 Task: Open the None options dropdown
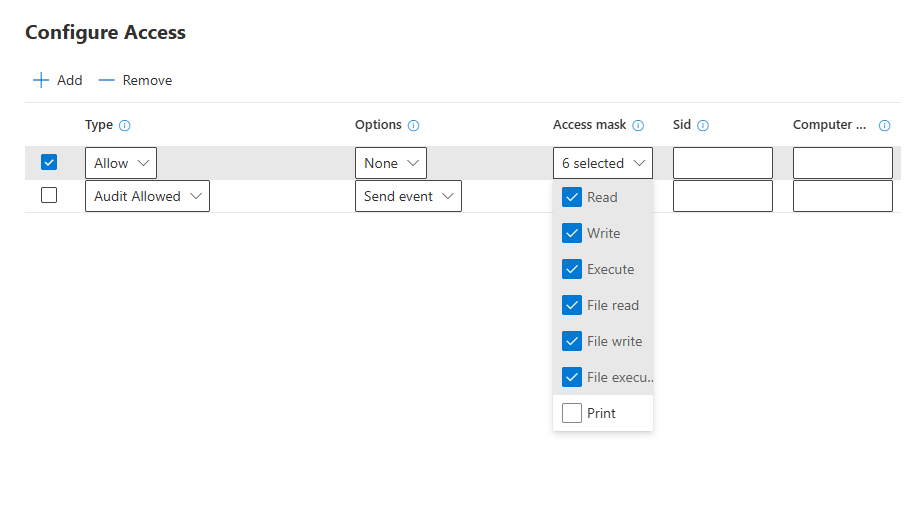391,163
